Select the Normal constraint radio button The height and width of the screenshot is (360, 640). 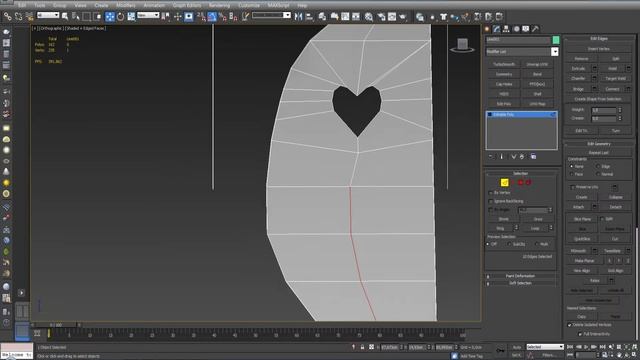pos(598,174)
